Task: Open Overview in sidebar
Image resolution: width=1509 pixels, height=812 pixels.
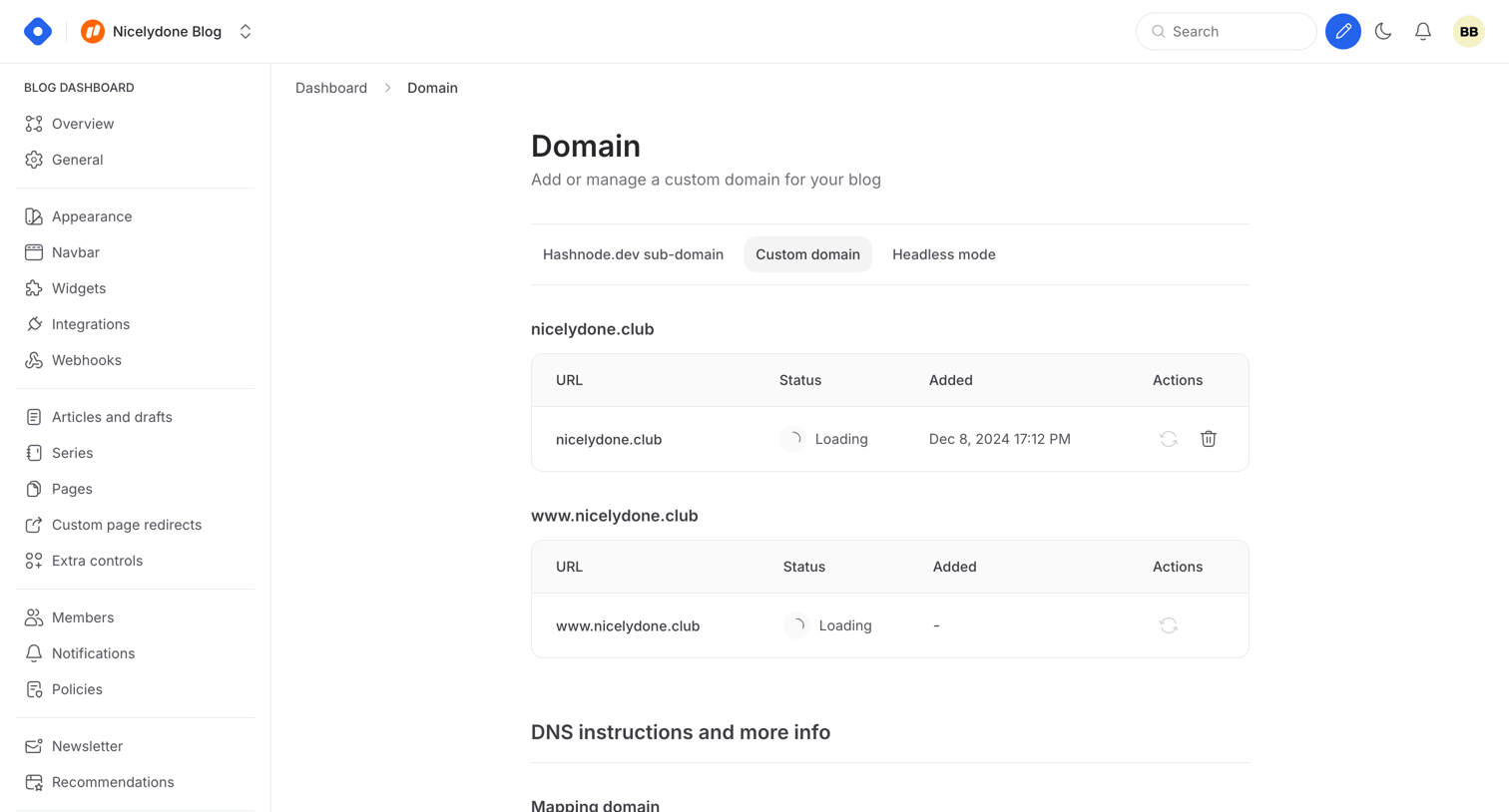Action: 83,124
